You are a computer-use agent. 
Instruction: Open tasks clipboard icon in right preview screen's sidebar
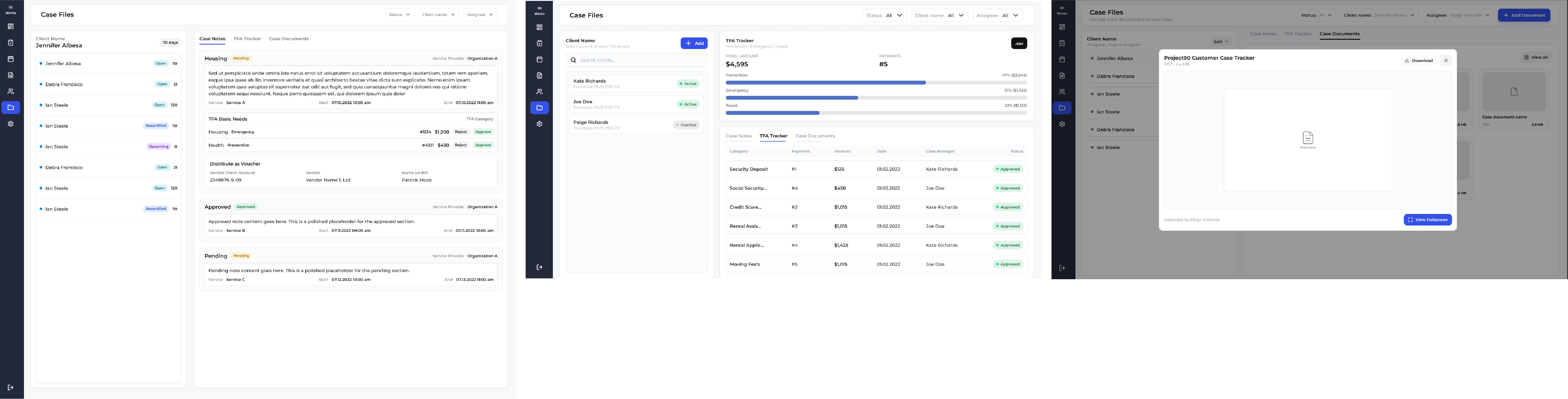[1062, 43]
